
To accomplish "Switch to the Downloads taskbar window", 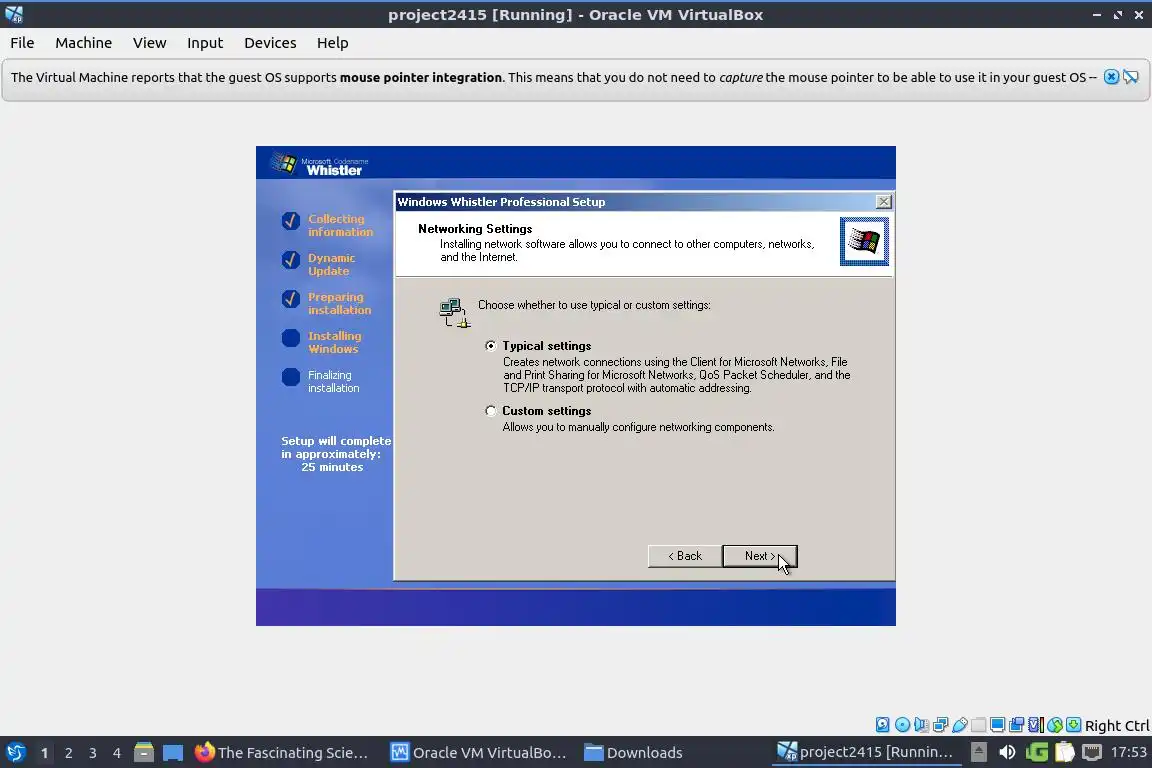I will pos(633,753).
